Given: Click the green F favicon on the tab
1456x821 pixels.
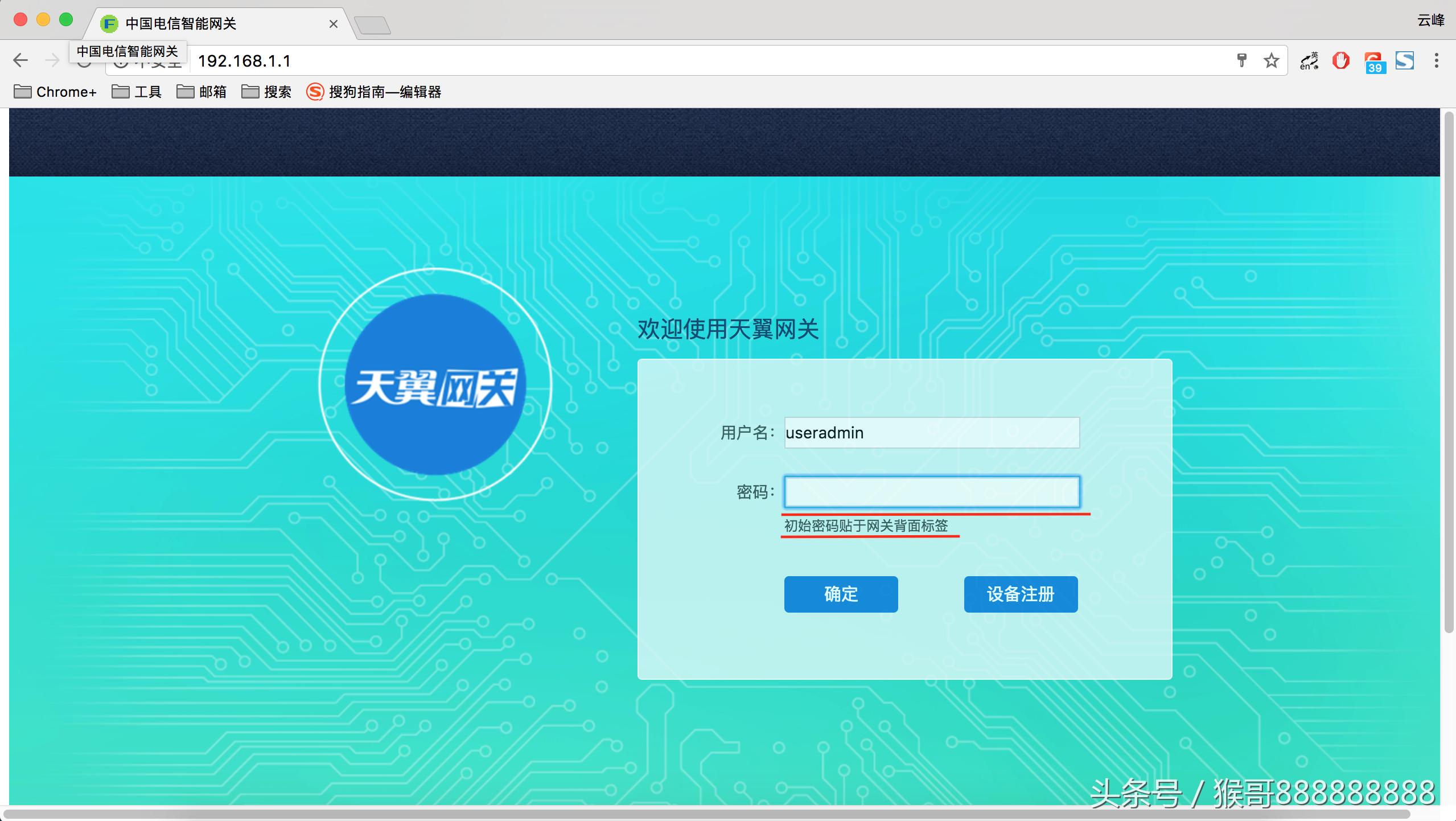Looking at the screenshot, I should point(109,23).
